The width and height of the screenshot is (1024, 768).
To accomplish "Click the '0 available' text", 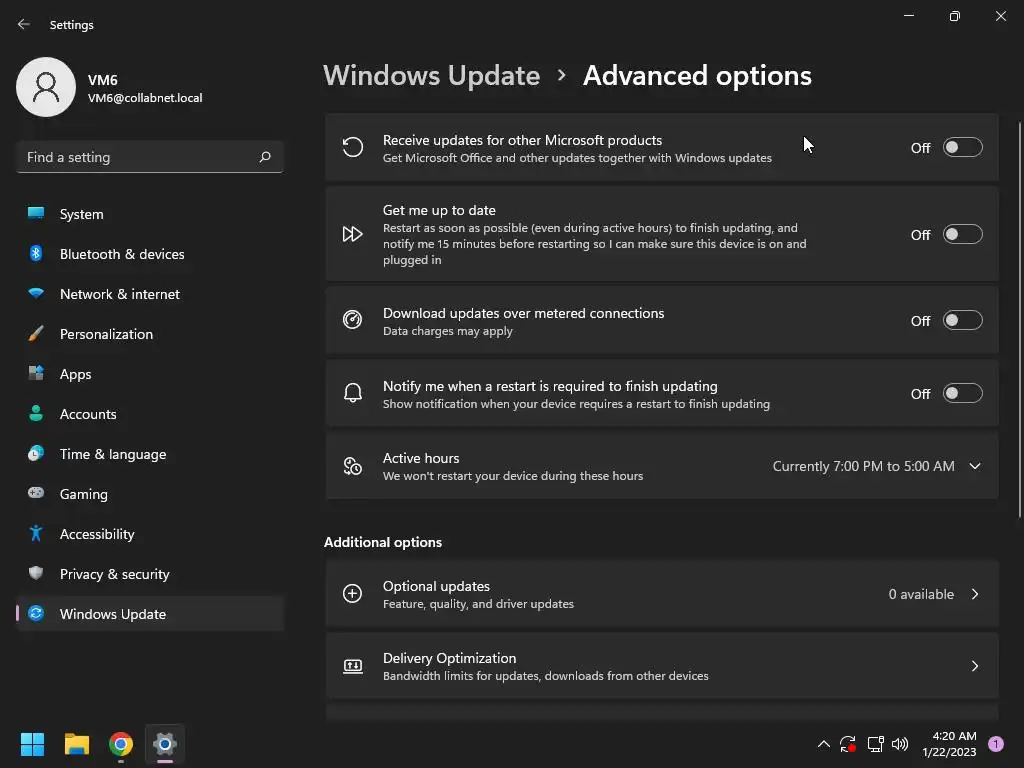I will (x=921, y=594).
